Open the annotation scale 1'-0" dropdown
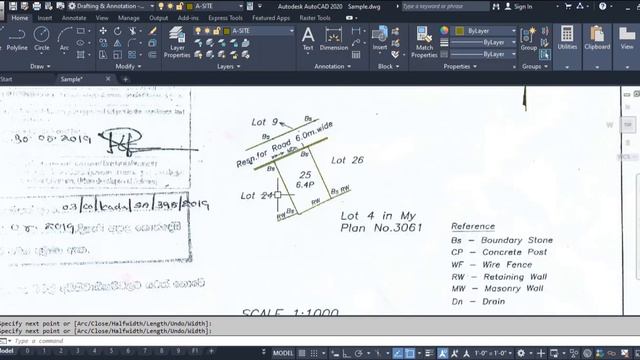The width and height of the screenshot is (640, 360). [493, 353]
